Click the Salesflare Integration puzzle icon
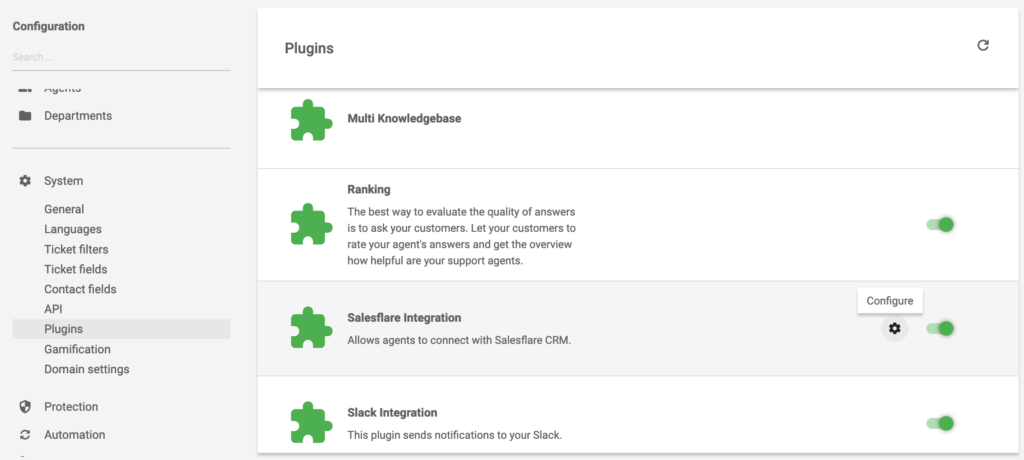Viewport: 1024px width, 460px height. (311, 328)
